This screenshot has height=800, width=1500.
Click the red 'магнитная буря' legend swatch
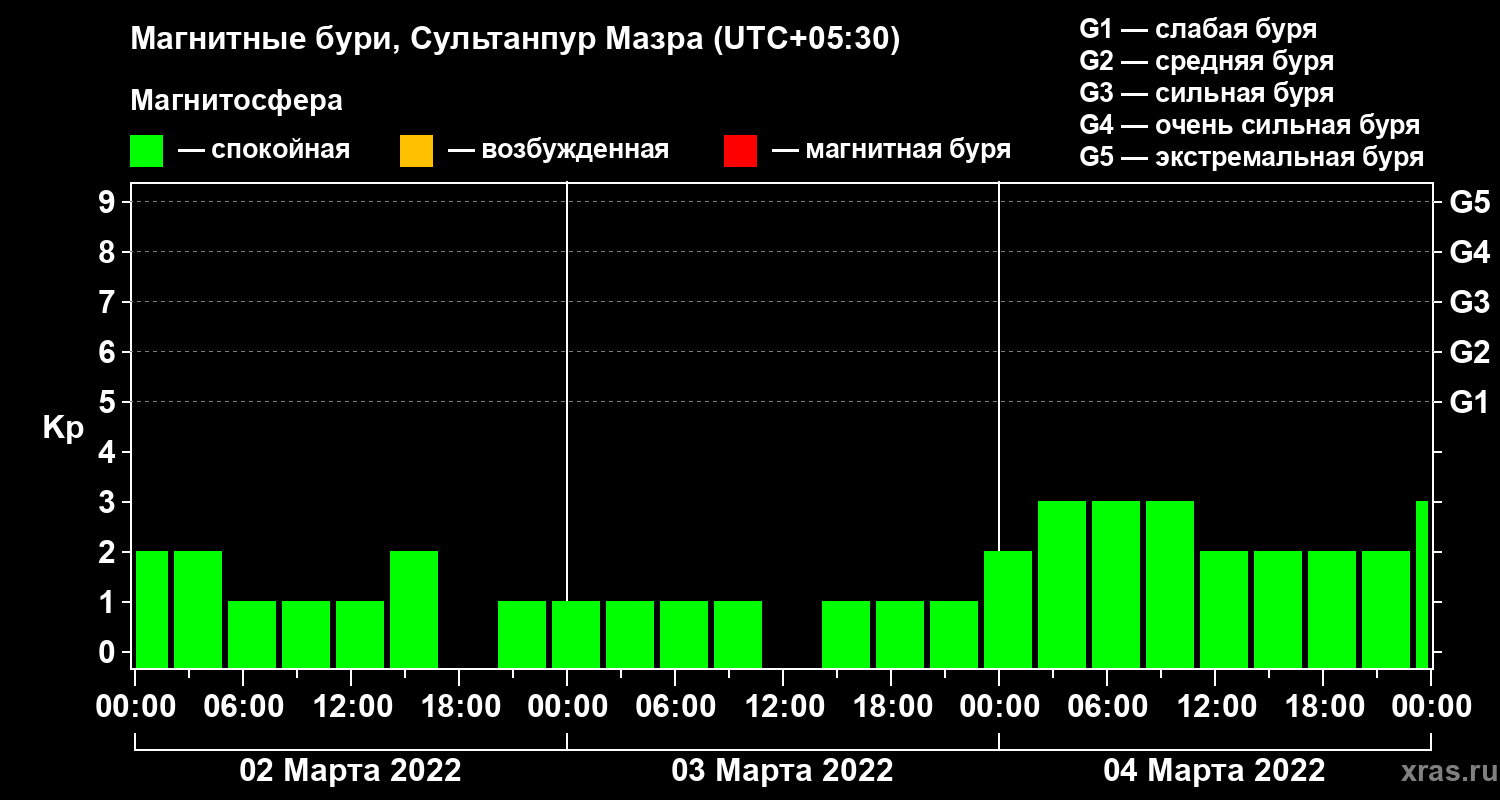tap(740, 151)
